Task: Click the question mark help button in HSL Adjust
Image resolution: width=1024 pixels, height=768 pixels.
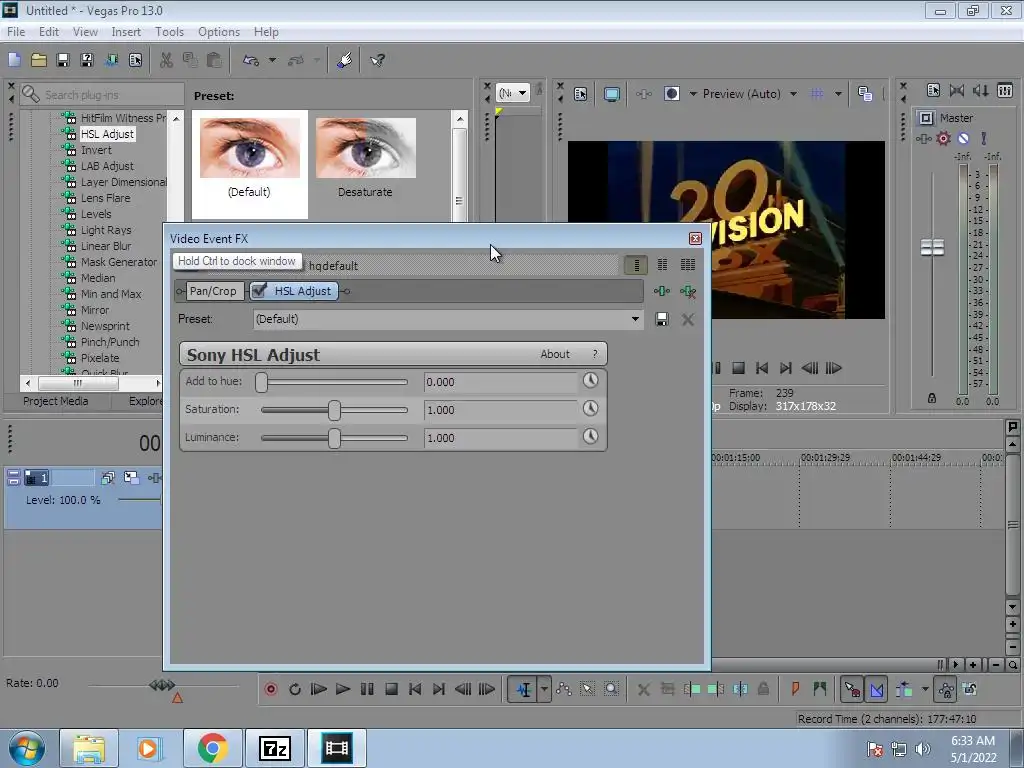Action: click(595, 354)
